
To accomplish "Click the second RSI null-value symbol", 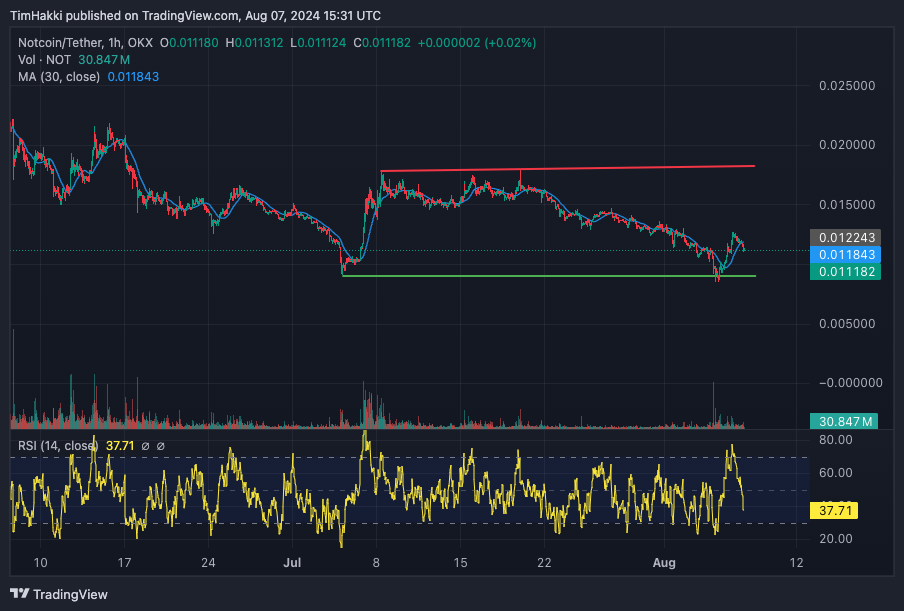I will [161, 446].
